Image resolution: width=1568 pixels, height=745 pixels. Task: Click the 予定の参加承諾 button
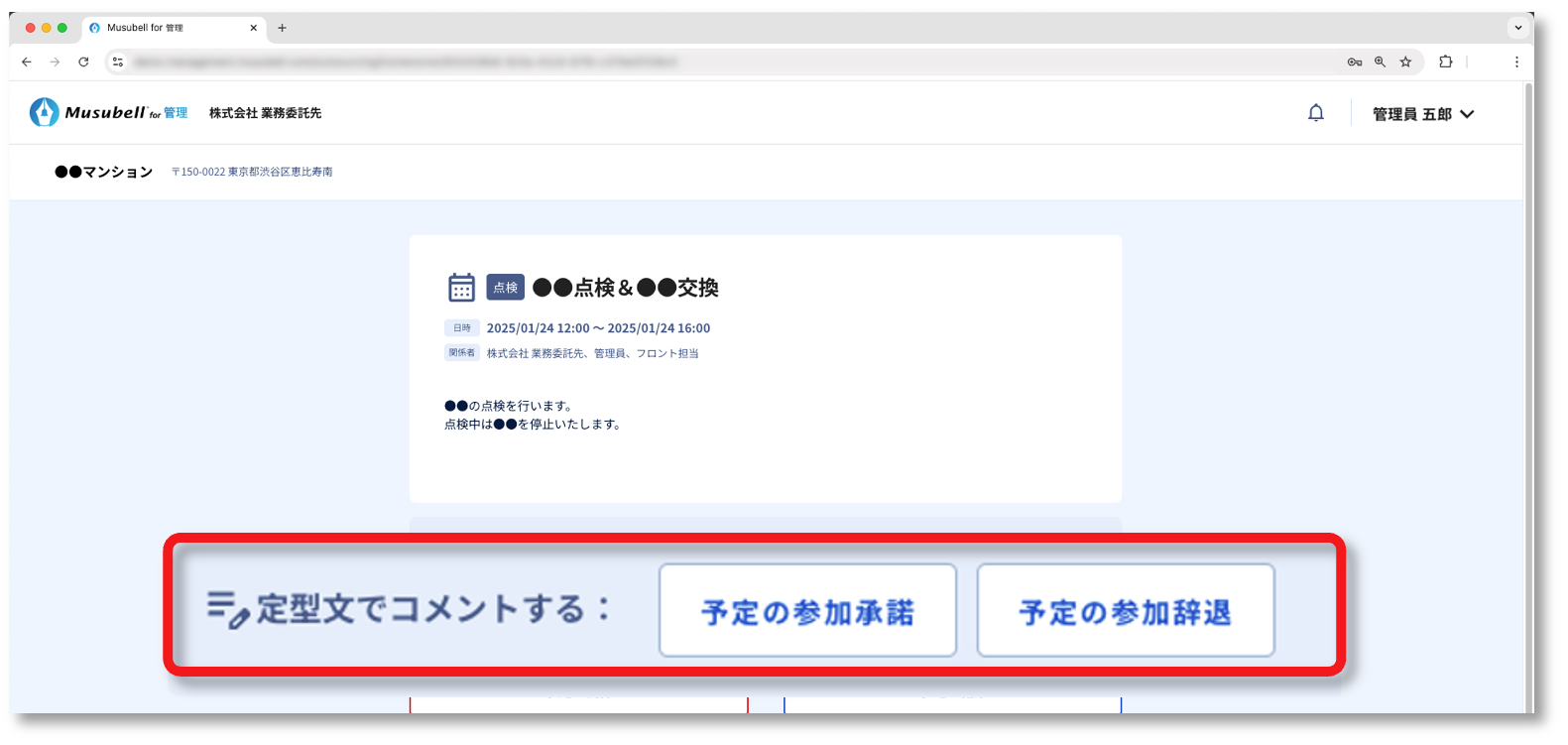point(807,611)
